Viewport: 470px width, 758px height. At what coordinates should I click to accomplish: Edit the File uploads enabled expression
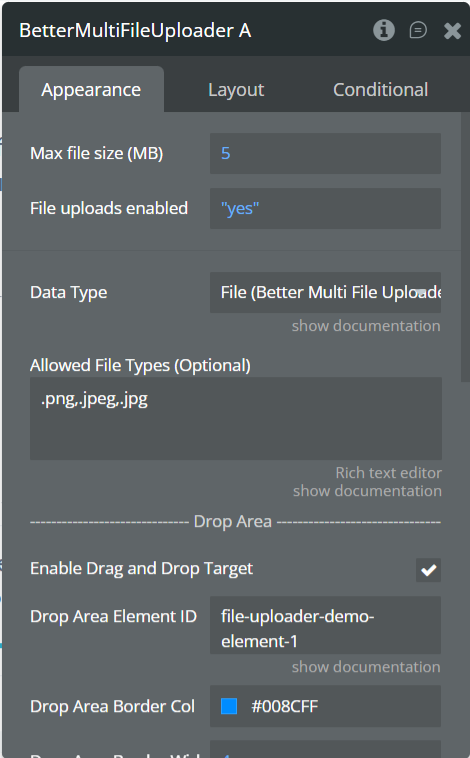pyautogui.click(x=325, y=209)
